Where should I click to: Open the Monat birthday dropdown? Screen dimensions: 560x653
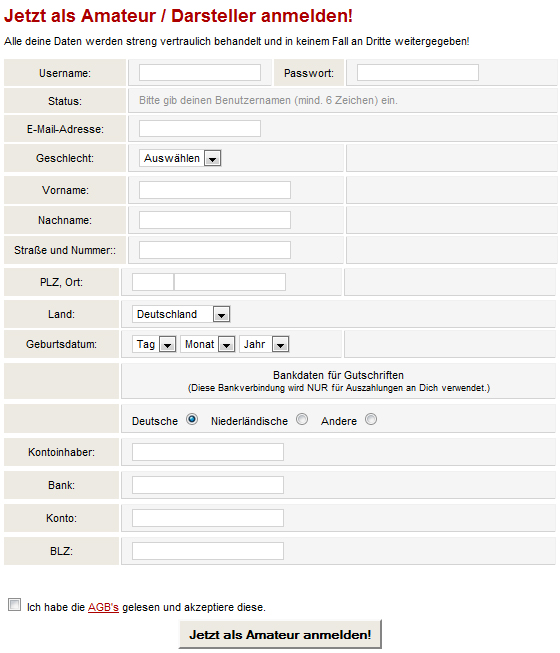pos(207,344)
